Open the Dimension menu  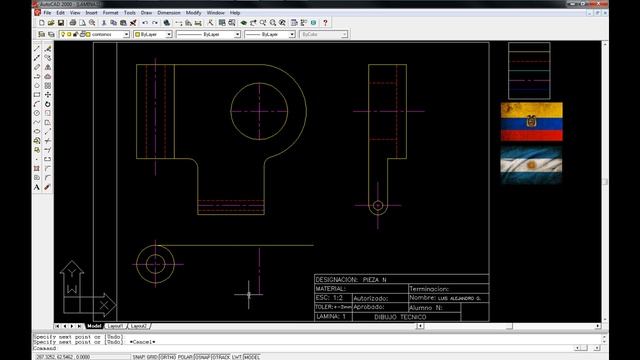[x=169, y=13]
